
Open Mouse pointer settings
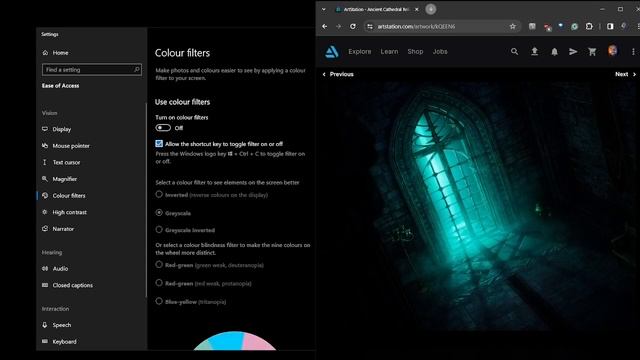66,146
